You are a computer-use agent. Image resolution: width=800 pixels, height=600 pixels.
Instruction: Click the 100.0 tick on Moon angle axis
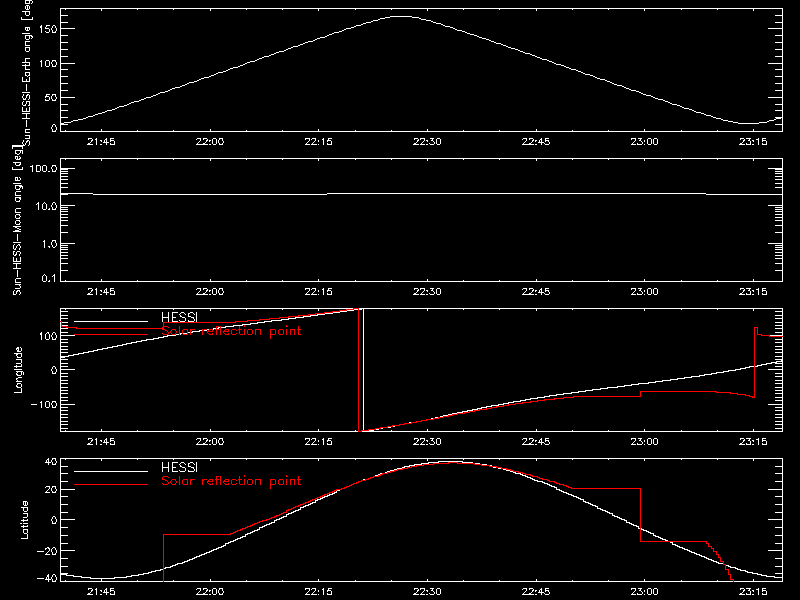(x=43, y=168)
